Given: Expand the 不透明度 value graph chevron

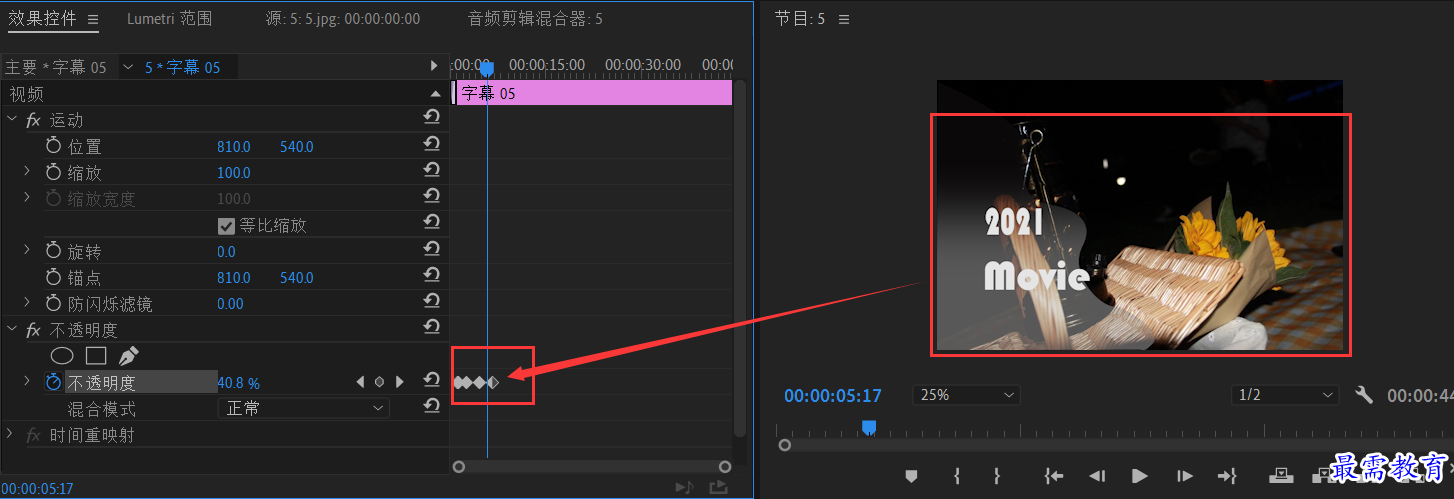Looking at the screenshot, I should click(x=27, y=381).
